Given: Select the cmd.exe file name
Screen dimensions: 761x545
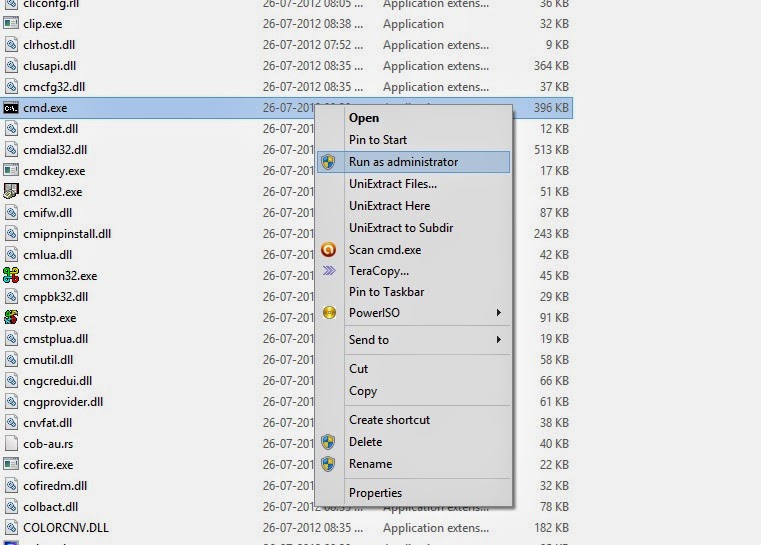Looking at the screenshot, I should coord(45,108).
